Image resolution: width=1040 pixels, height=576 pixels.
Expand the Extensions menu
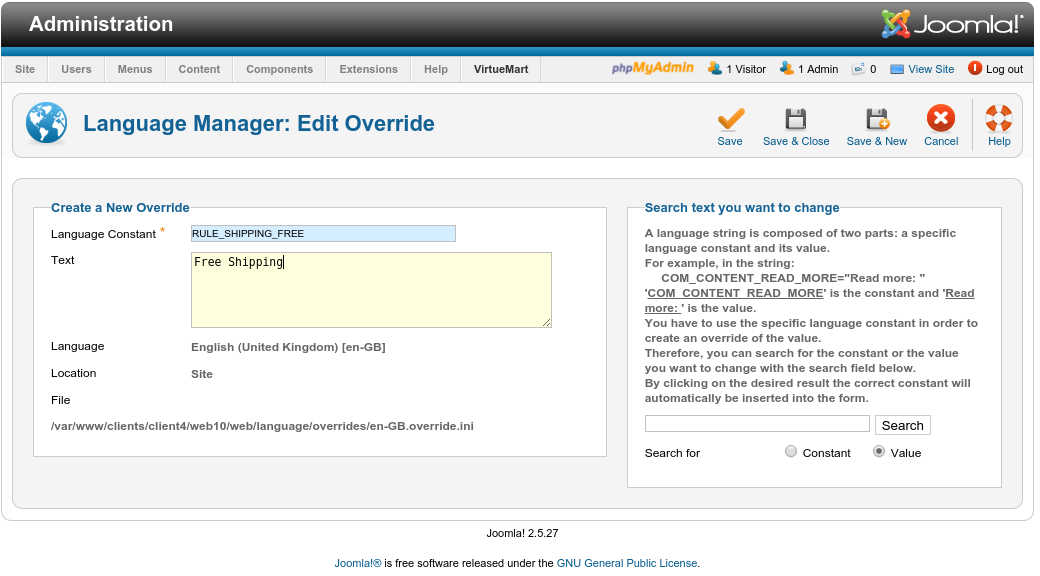pyautogui.click(x=368, y=69)
